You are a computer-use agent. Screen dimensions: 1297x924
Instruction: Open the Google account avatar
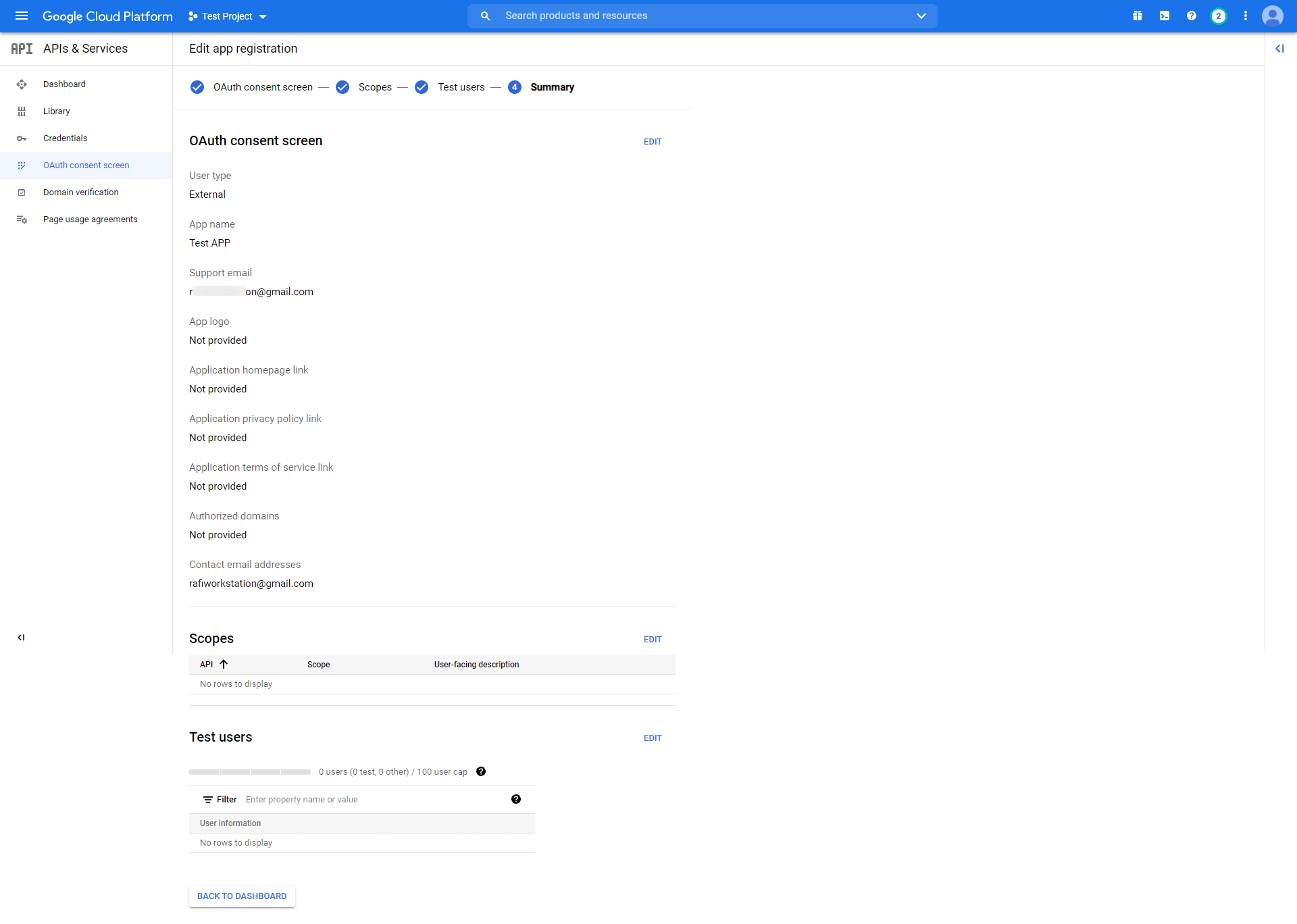tap(1273, 16)
